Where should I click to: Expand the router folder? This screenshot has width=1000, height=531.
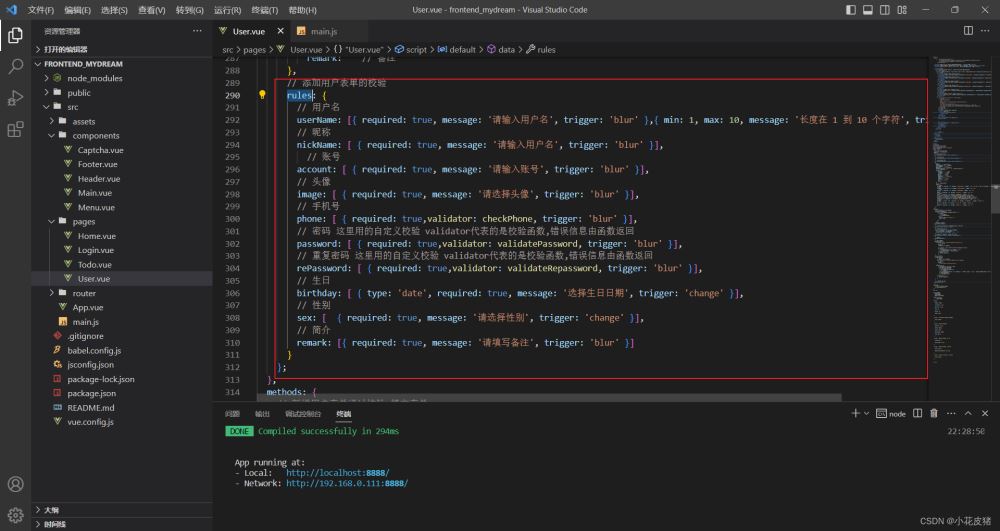[84, 293]
